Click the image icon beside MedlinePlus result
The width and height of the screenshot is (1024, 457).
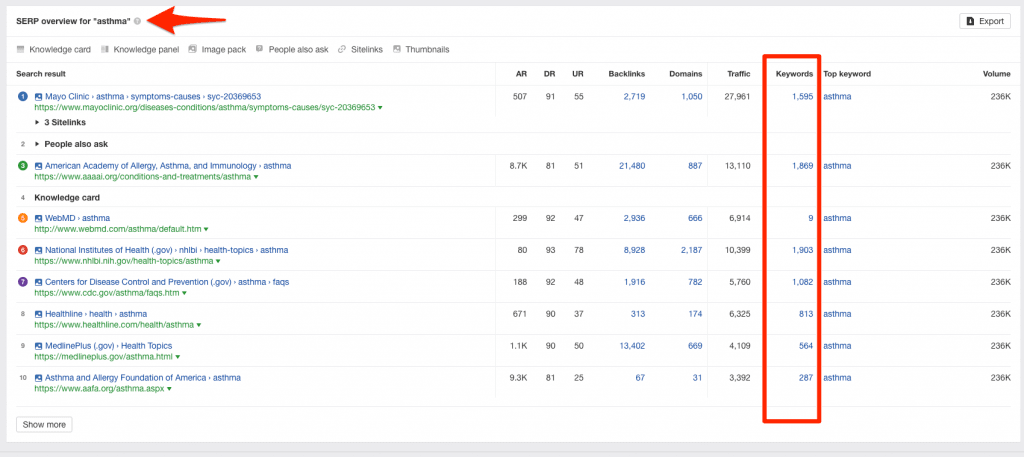39,346
